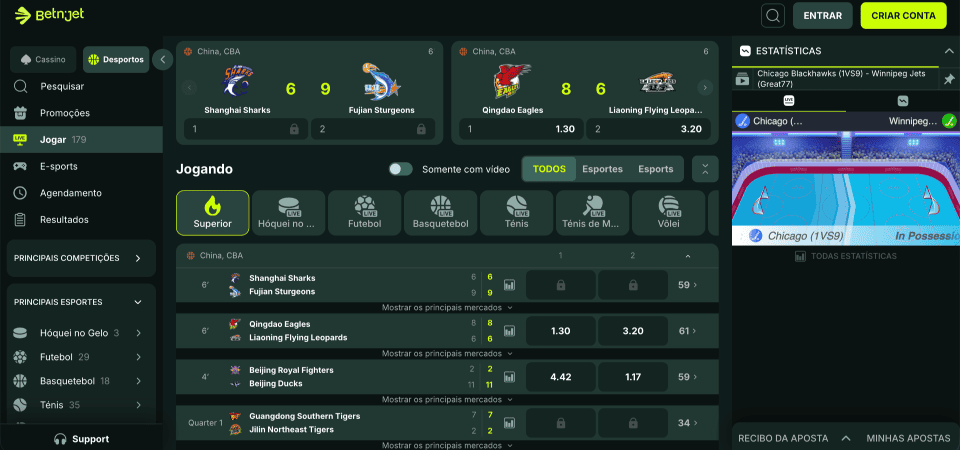This screenshot has height=450, width=960.
Task: Open Promoções from sidebar
Action: pos(81,113)
